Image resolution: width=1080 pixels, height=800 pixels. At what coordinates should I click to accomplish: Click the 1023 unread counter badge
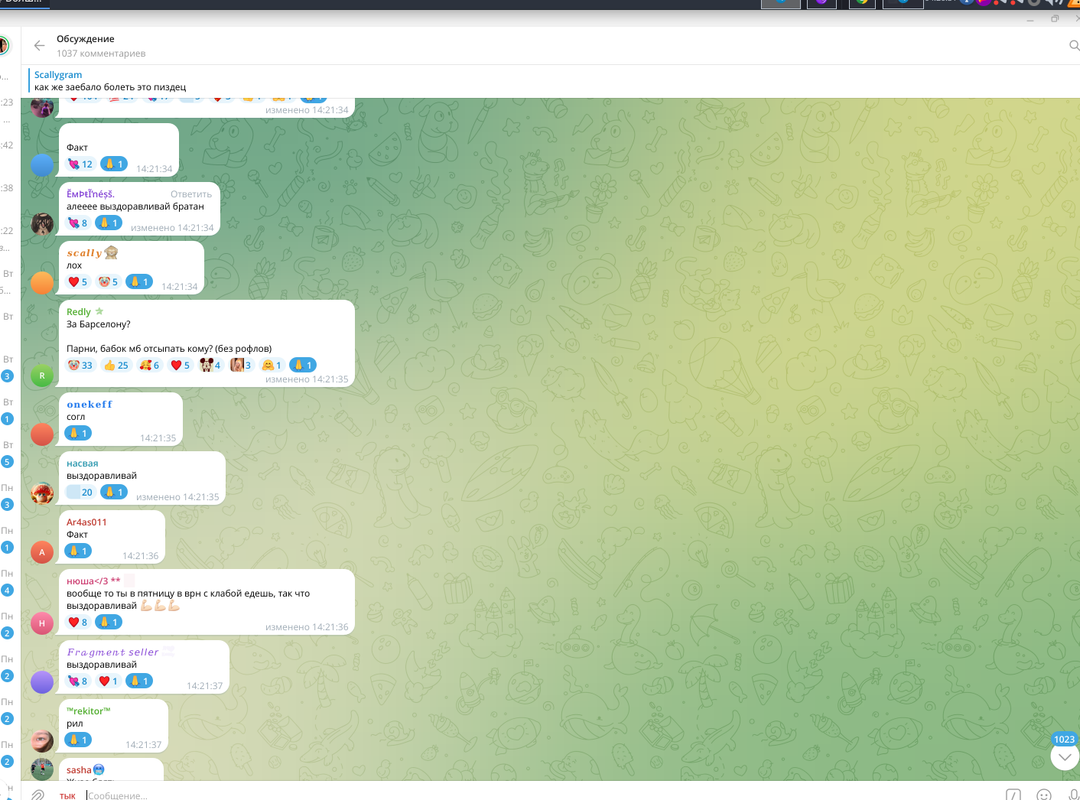(1064, 739)
